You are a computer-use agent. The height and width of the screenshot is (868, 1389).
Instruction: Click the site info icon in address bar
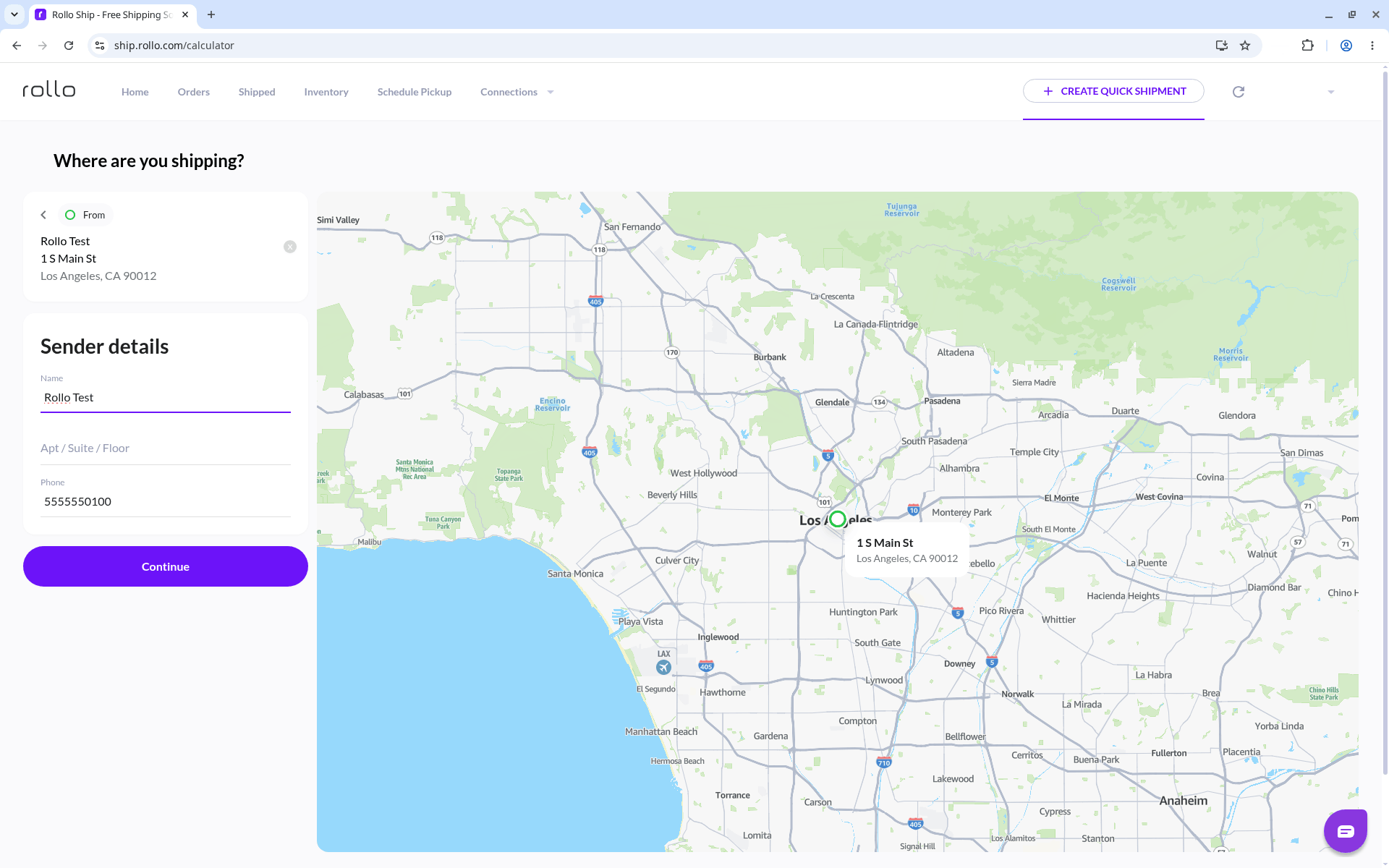[100, 46]
